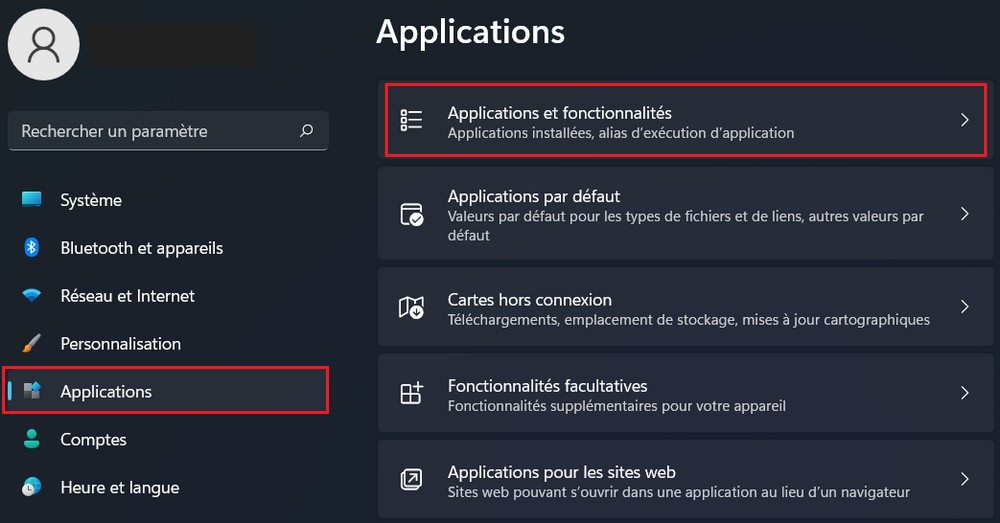Focus the Rechercher un paramètre field

coord(150,131)
